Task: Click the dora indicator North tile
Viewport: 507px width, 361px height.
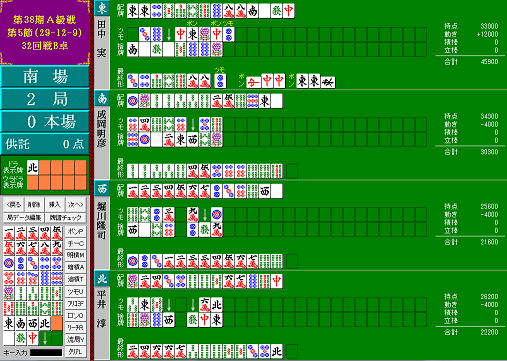Action: click(x=33, y=167)
